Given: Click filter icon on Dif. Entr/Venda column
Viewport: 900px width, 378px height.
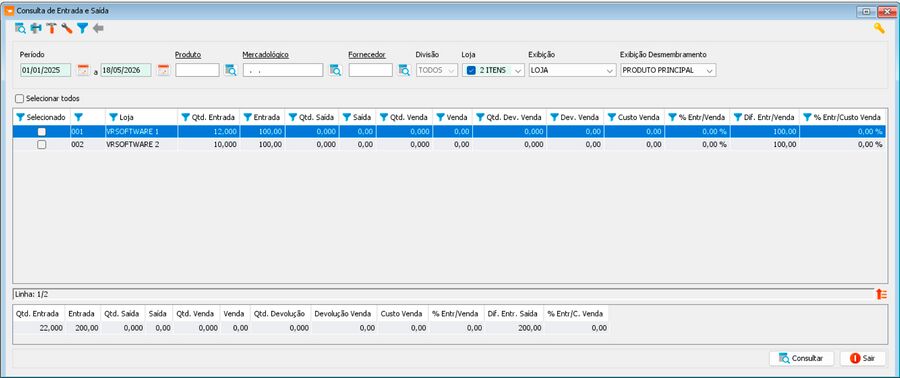Looking at the screenshot, I should [x=739, y=117].
